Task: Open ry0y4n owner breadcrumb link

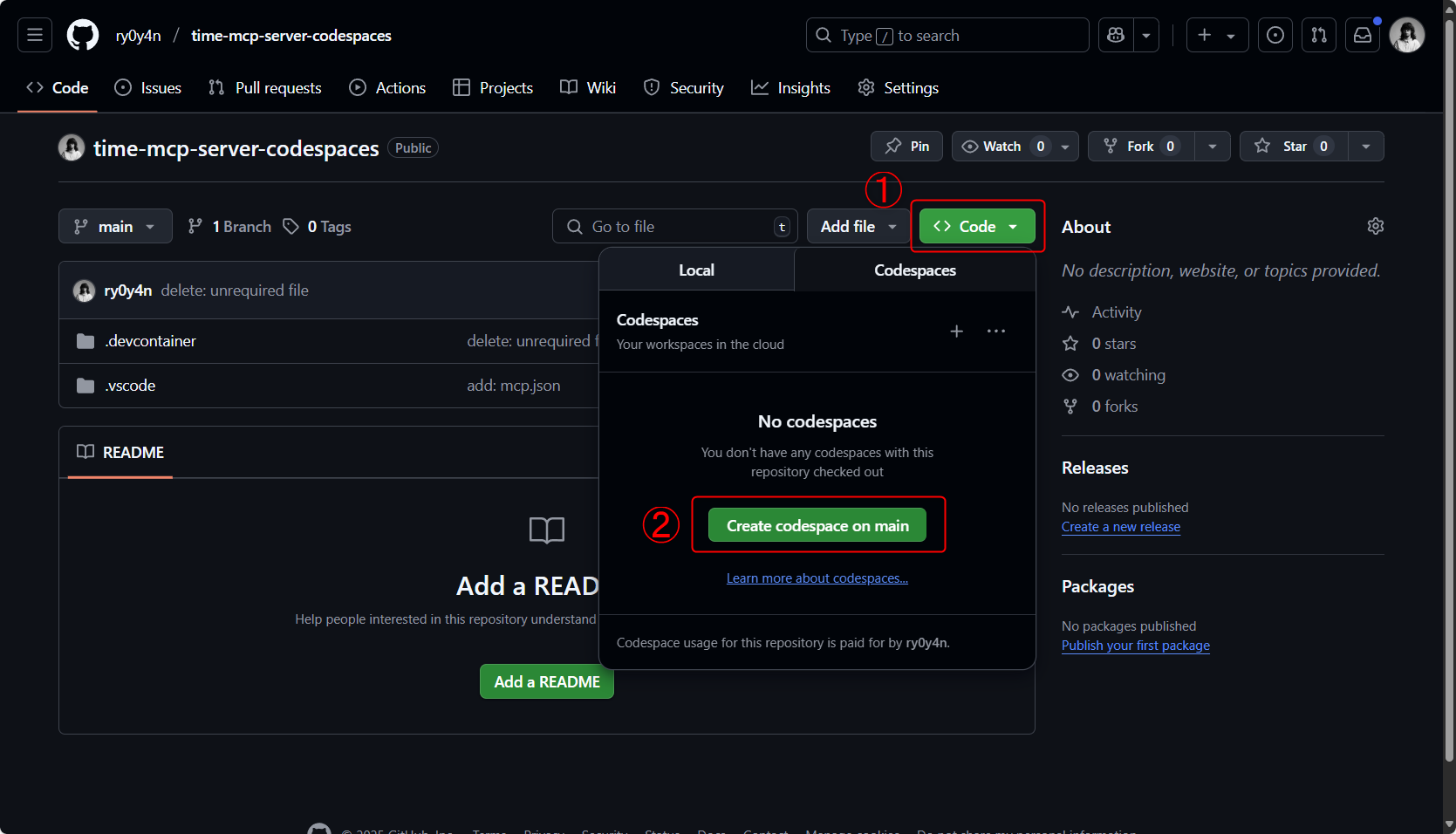Action: click(x=139, y=35)
